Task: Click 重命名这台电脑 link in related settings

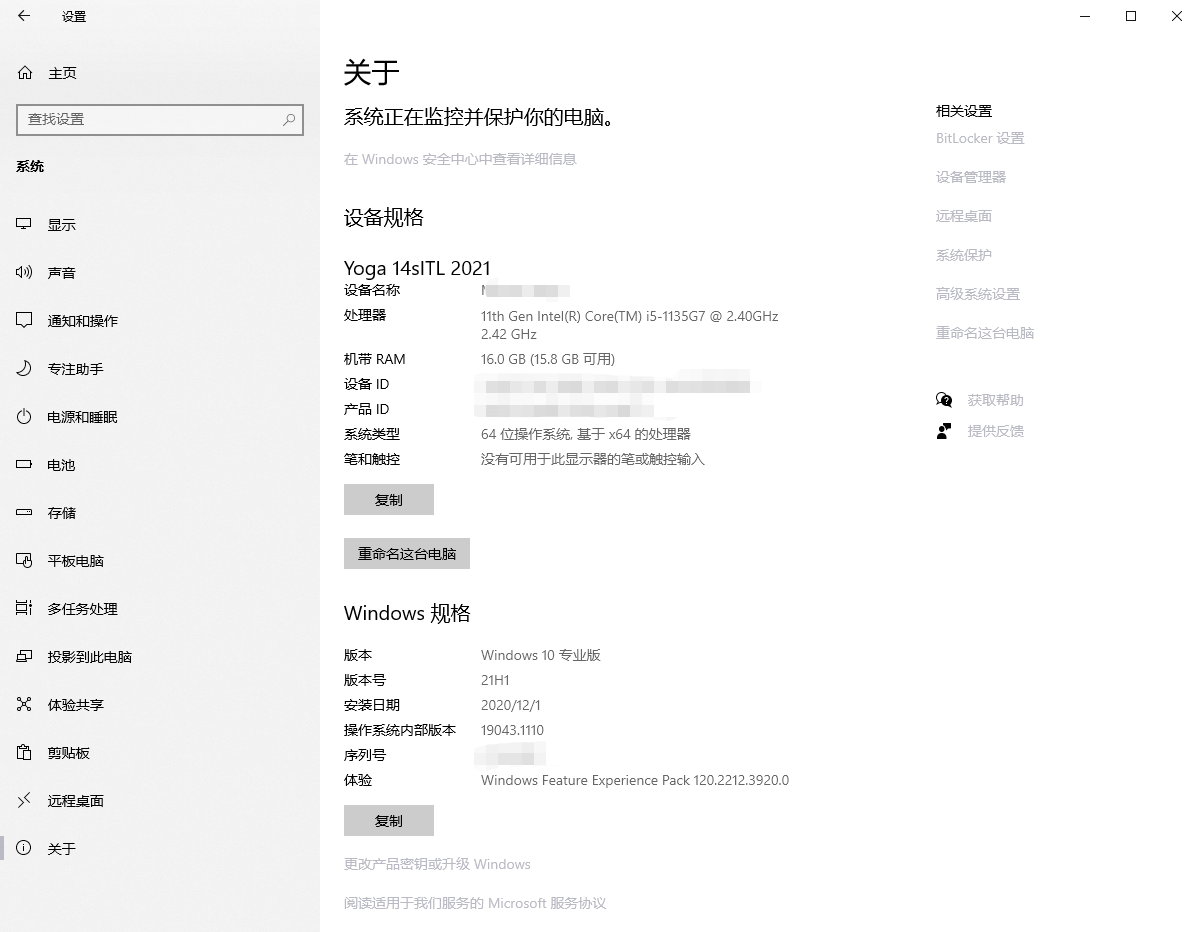Action: 985,333
